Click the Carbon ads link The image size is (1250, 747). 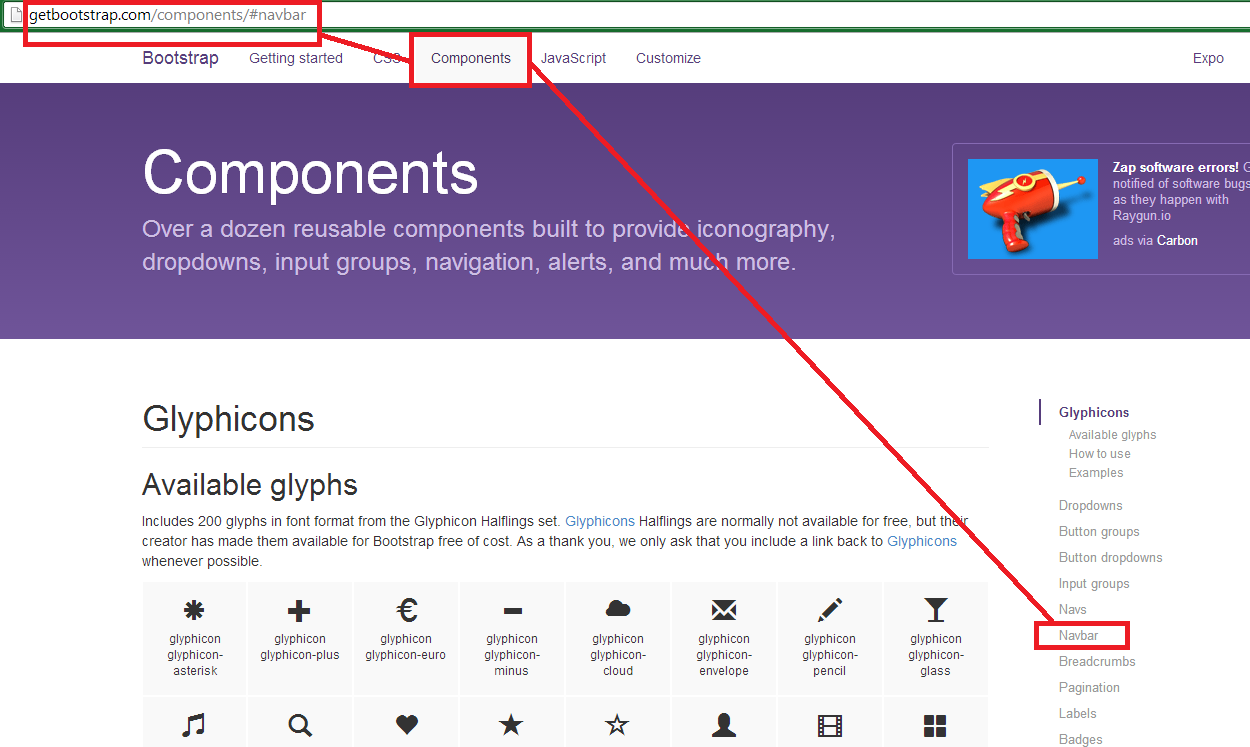[x=1177, y=240]
